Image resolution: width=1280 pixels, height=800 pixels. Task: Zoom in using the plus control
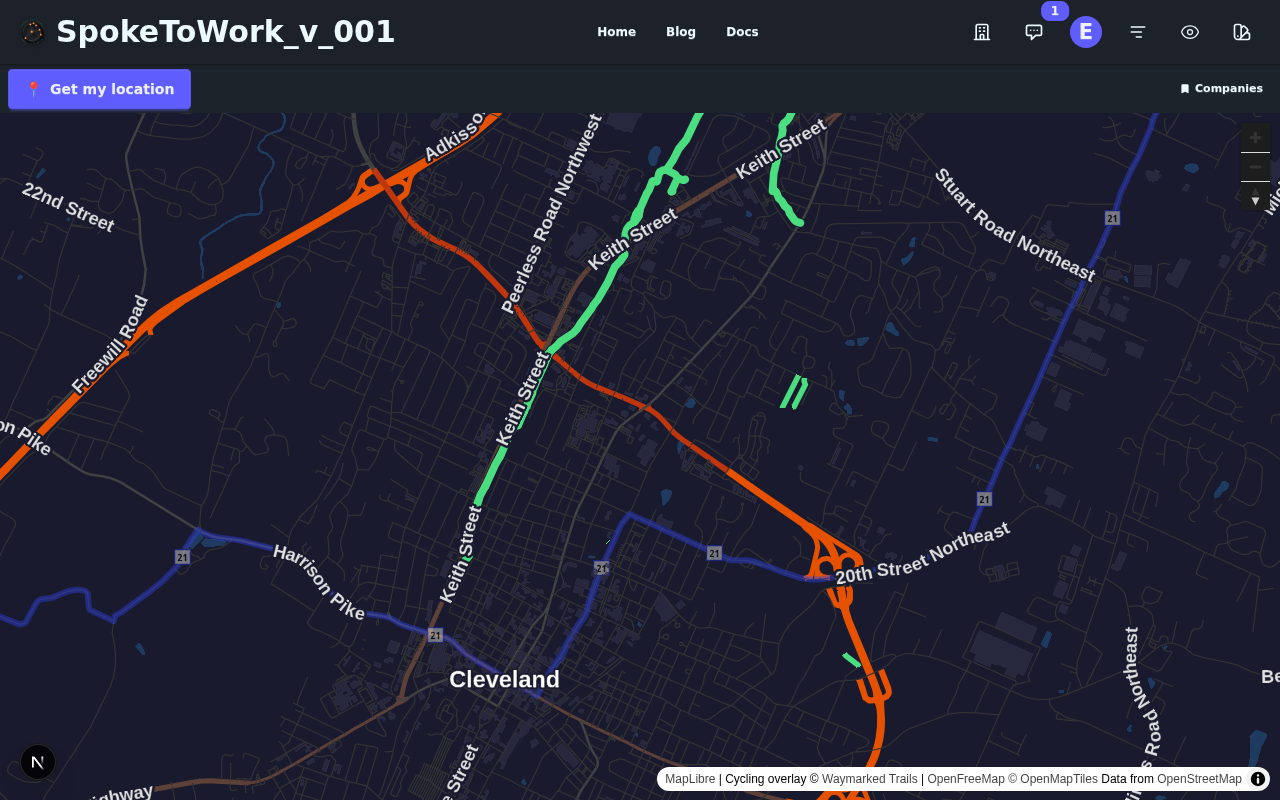tap(1255, 136)
